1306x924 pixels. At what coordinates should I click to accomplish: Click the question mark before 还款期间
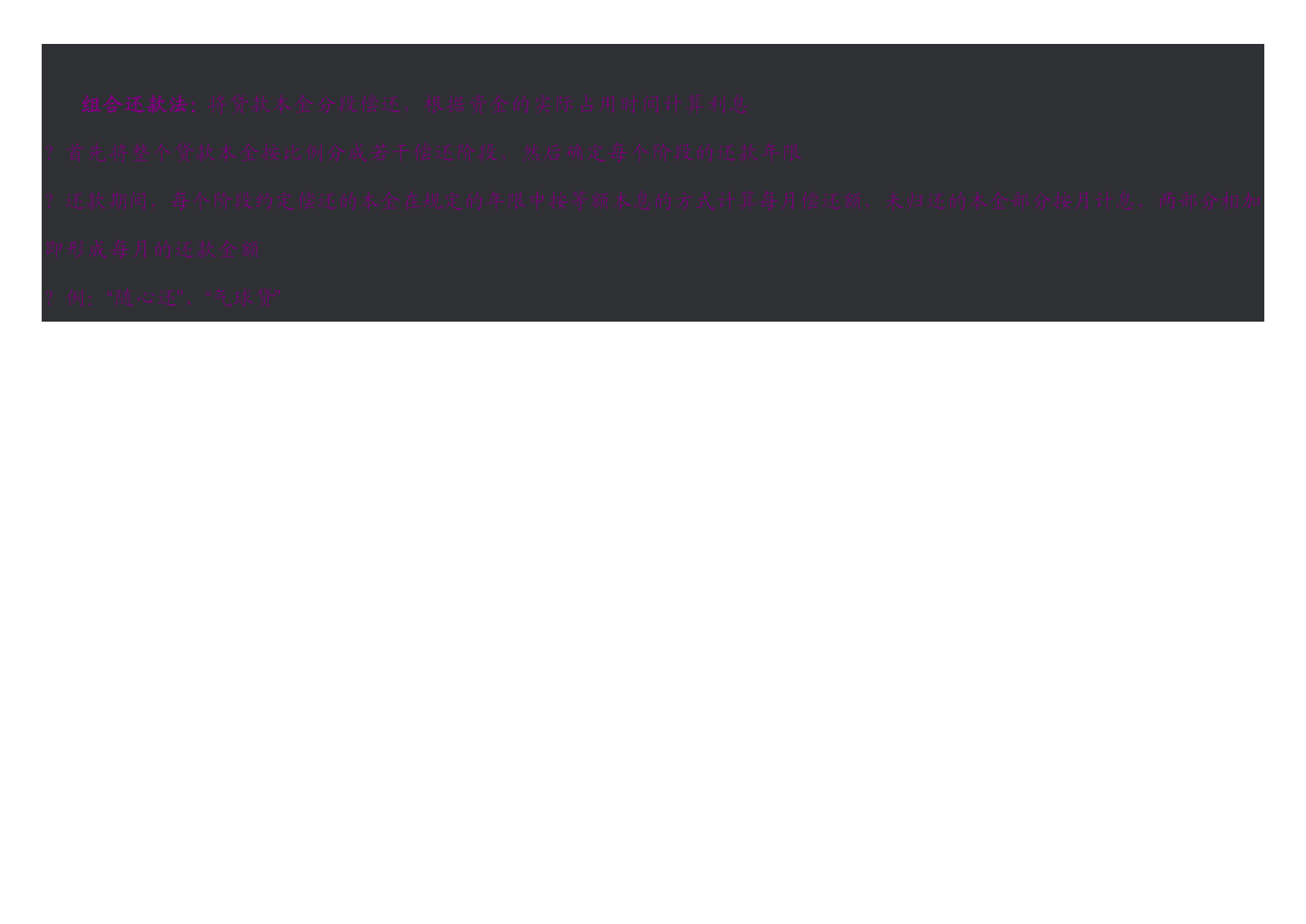[49, 202]
